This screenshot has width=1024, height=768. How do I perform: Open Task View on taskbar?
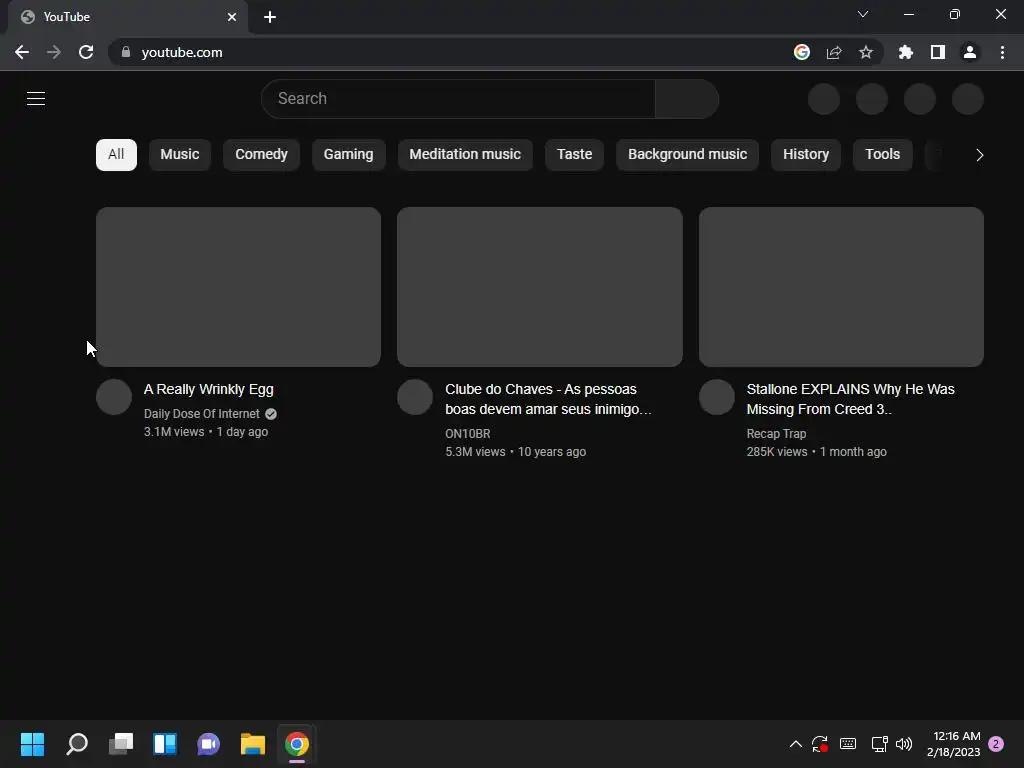[x=121, y=744]
